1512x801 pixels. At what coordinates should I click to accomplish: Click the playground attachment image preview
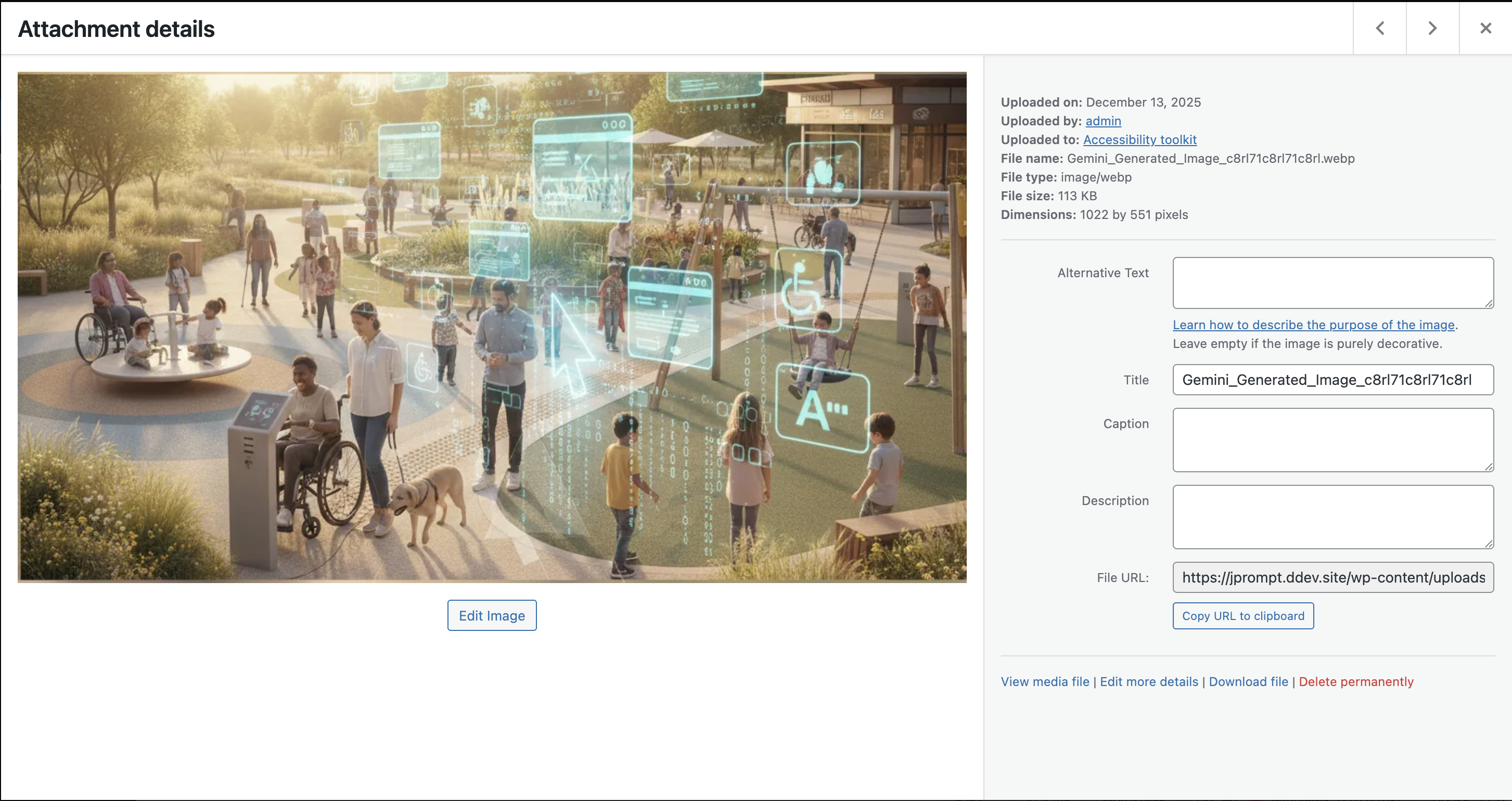pyautogui.click(x=492, y=327)
